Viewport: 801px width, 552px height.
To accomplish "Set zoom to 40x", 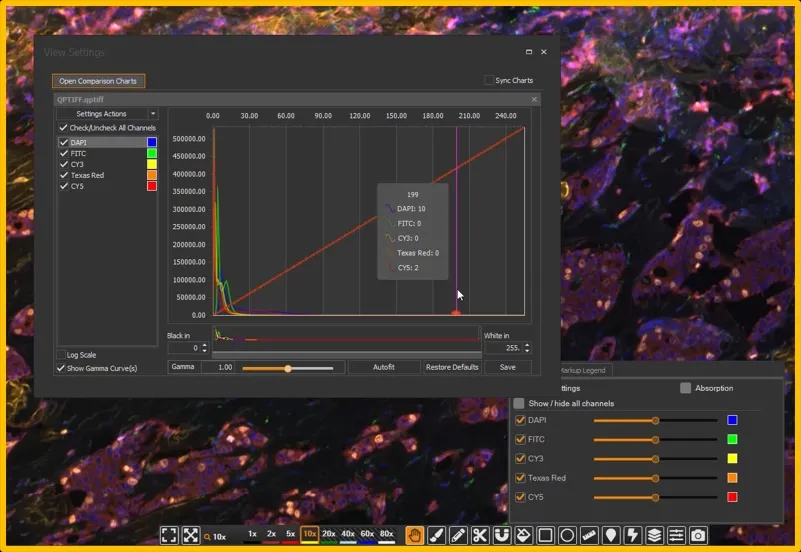I will pyautogui.click(x=348, y=534).
